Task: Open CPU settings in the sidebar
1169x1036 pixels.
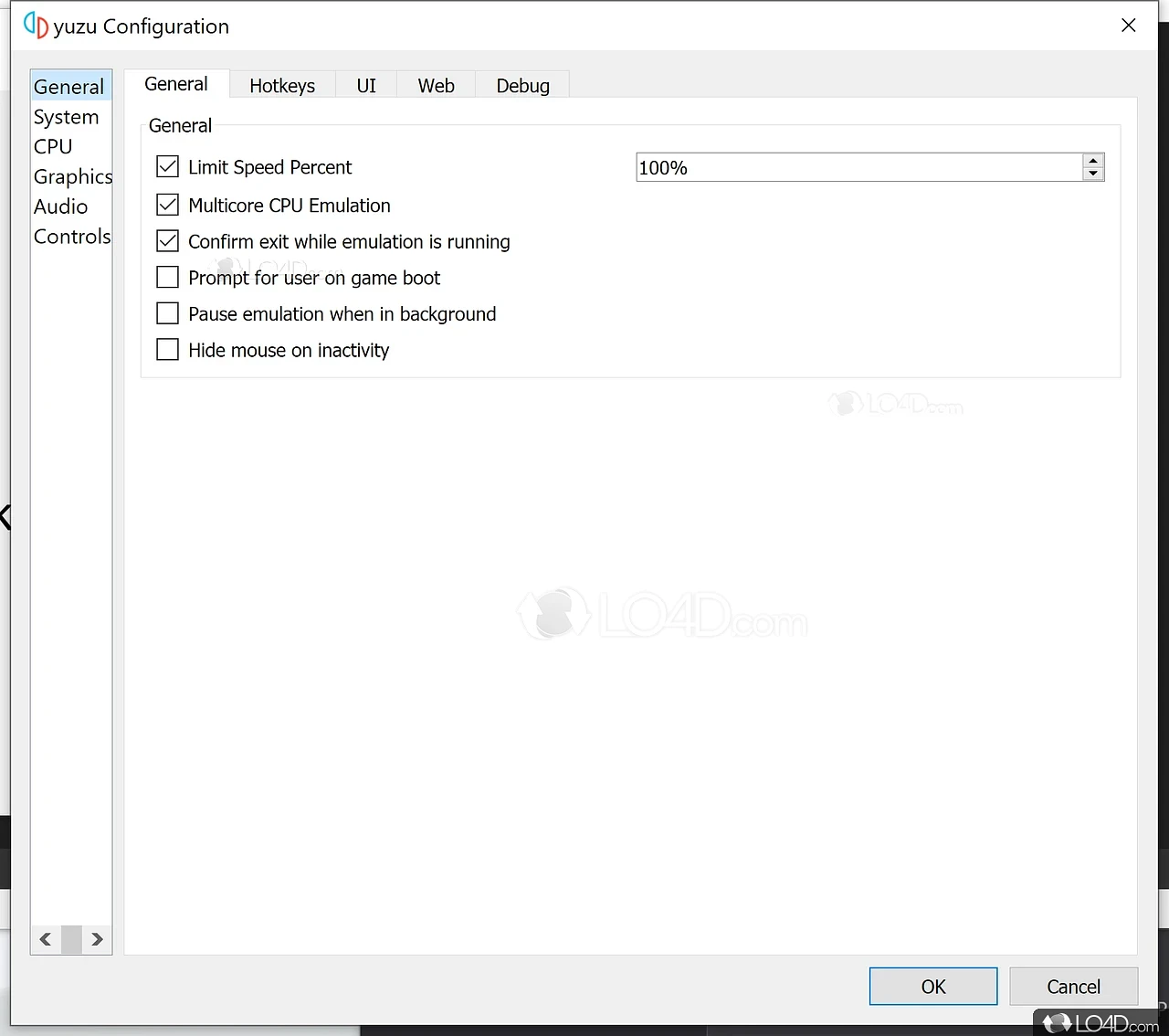Action: click(70, 146)
